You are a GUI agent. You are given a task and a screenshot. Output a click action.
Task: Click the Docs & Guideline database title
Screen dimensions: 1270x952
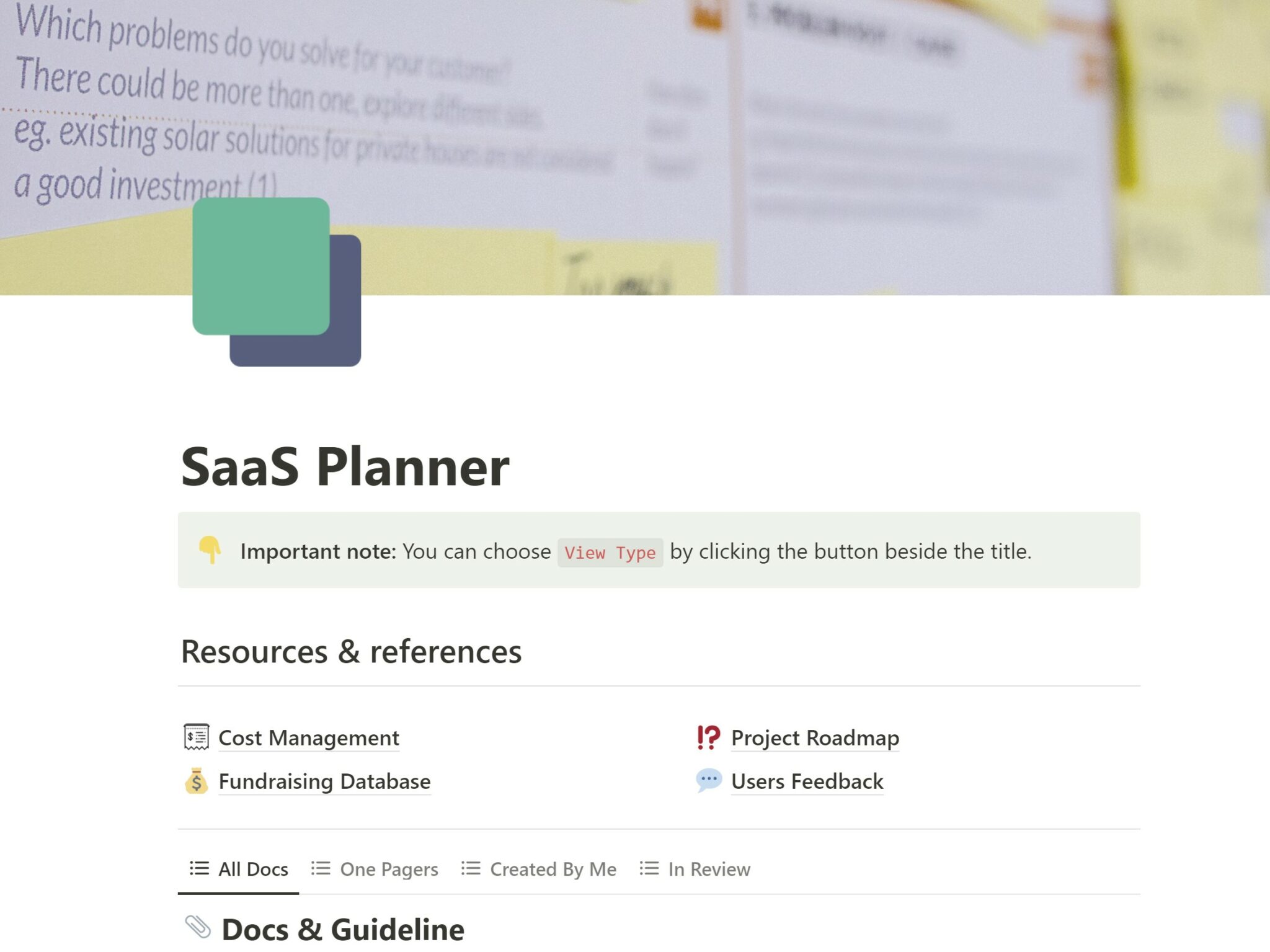[343, 929]
